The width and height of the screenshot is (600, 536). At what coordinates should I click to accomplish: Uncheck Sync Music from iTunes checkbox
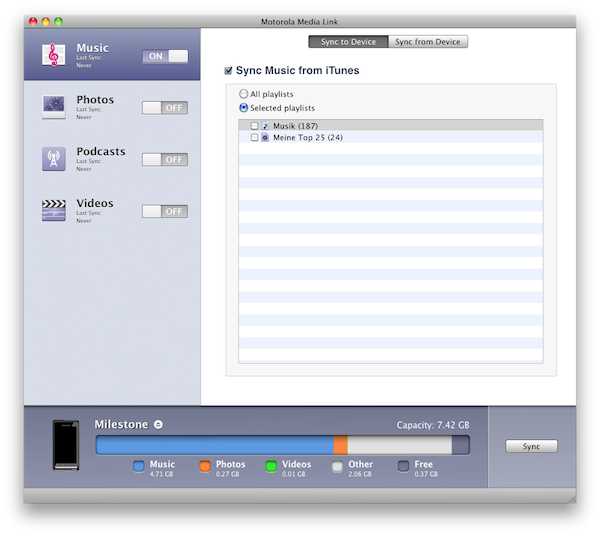click(228, 70)
